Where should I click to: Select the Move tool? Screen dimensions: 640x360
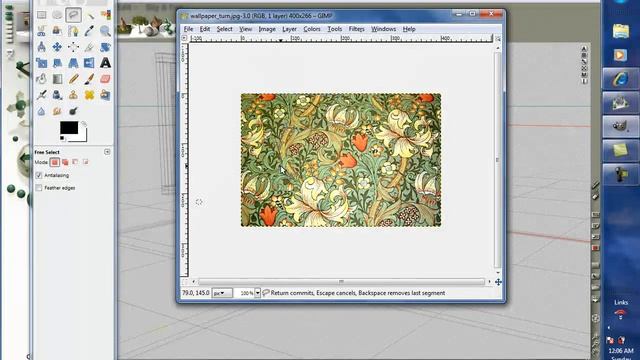click(57, 47)
